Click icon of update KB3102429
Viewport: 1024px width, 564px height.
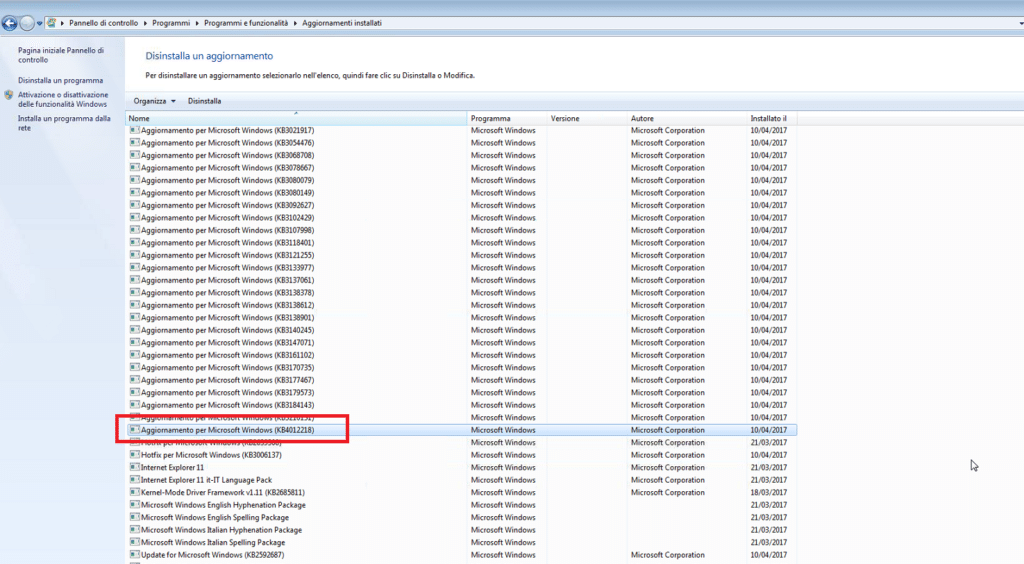[x=135, y=217]
